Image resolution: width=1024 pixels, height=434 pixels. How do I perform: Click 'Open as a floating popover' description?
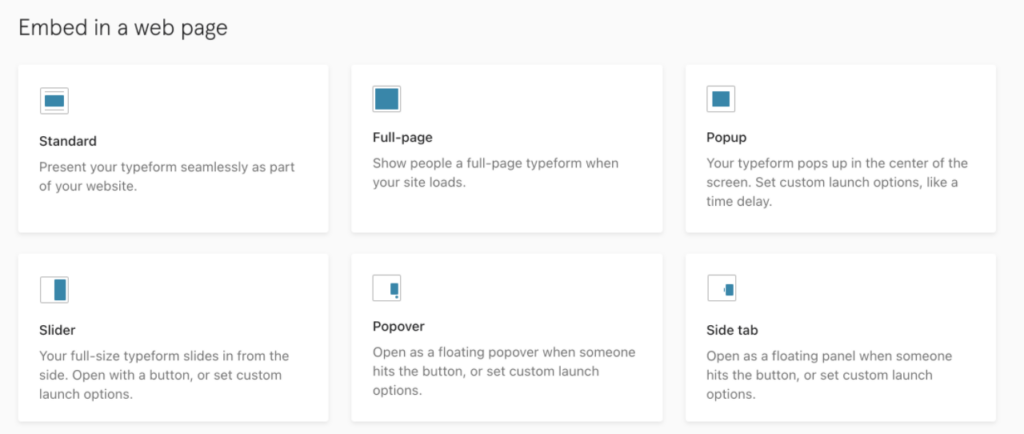tap(504, 371)
